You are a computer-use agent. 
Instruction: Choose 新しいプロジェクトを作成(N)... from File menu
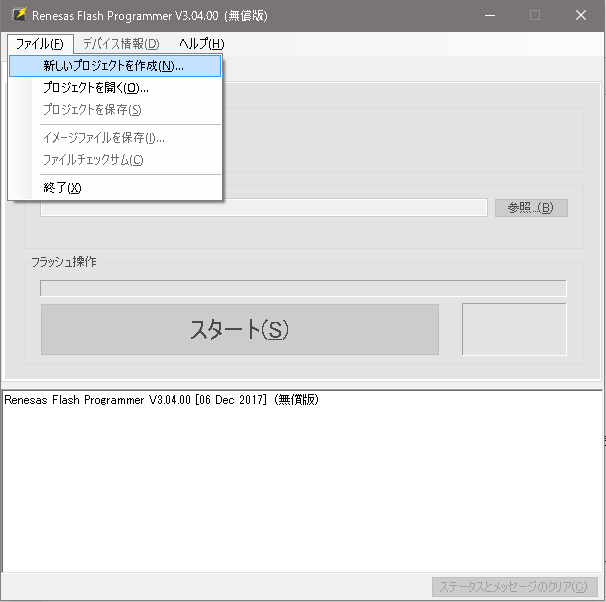coord(115,66)
